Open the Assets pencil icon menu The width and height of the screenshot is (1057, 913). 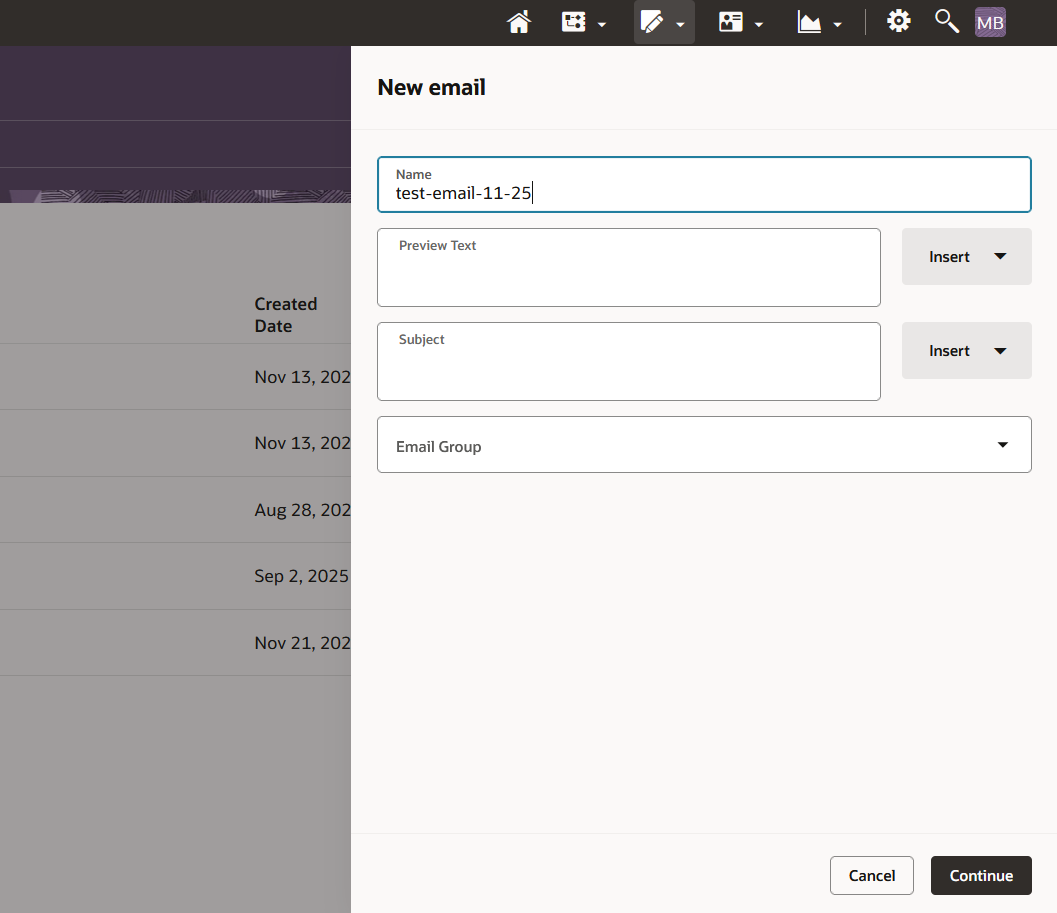point(663,22)
